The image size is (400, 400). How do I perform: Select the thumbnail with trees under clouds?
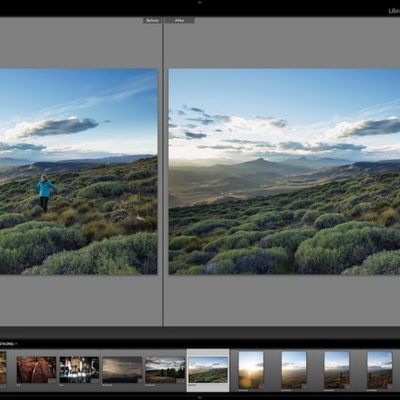pyautogui.click(x=165, y=370)
